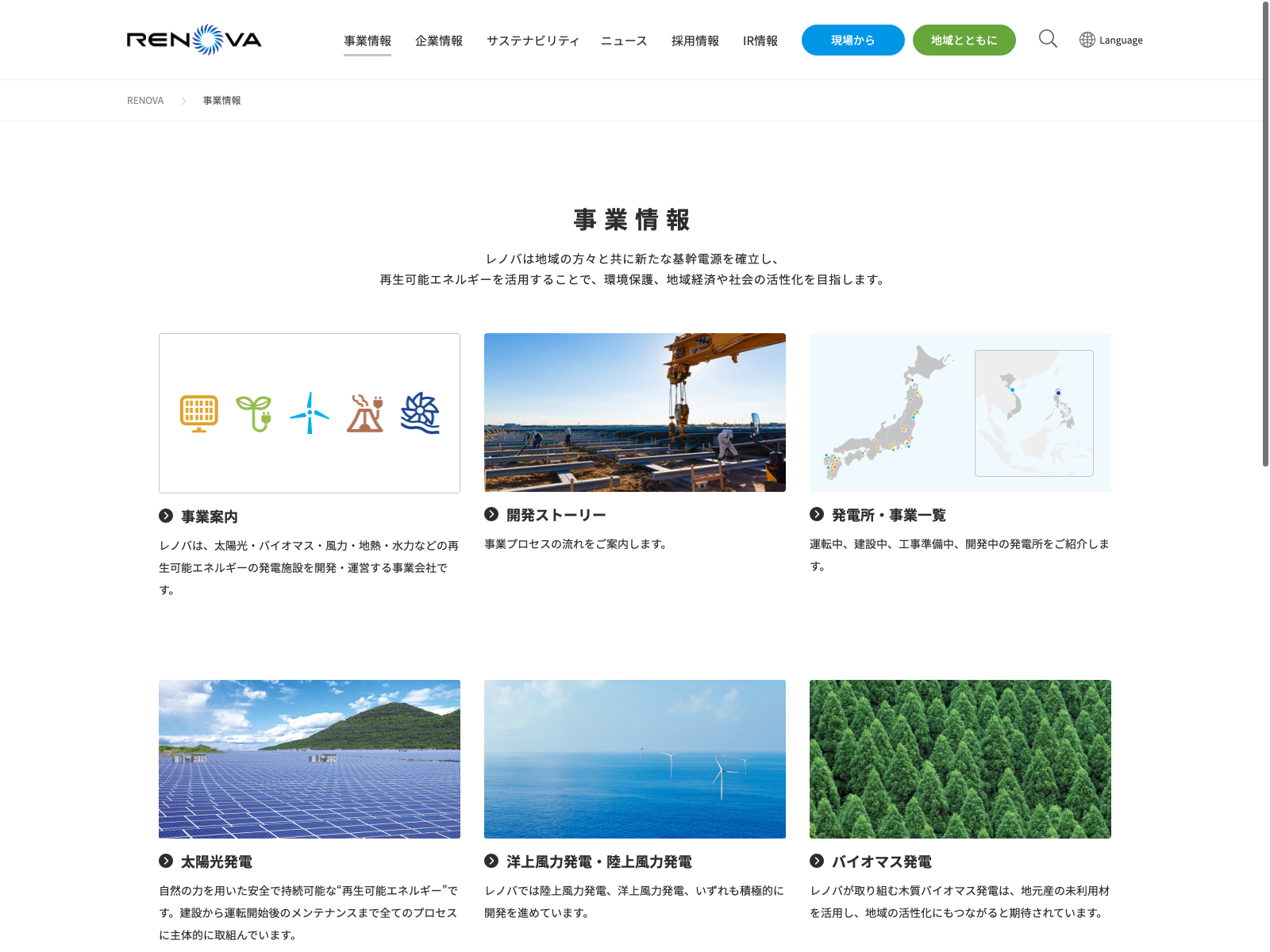
Task: Click arrow icon beside 洋上風力発電 heading
Action: (x=491, y=861)
